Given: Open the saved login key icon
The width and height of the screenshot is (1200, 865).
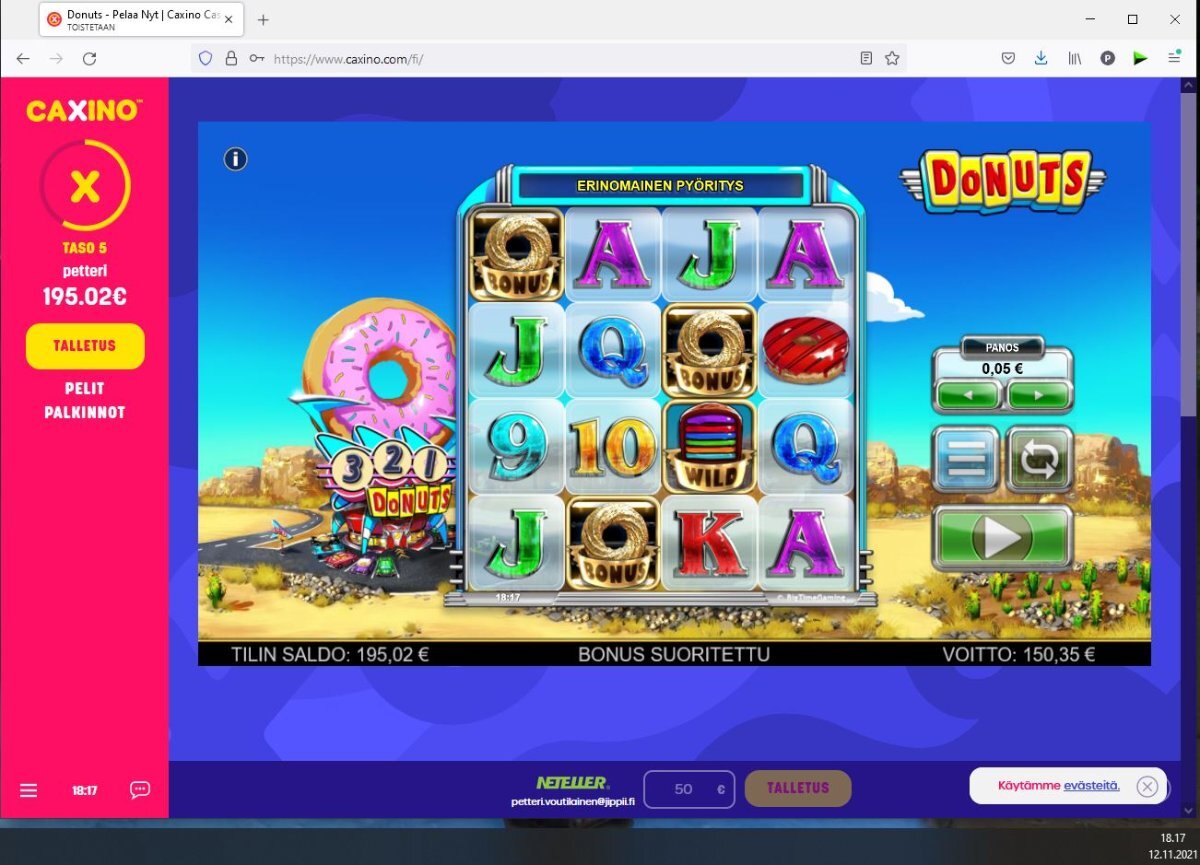Looking at the screenshot, I should click(x=257, y=59).
